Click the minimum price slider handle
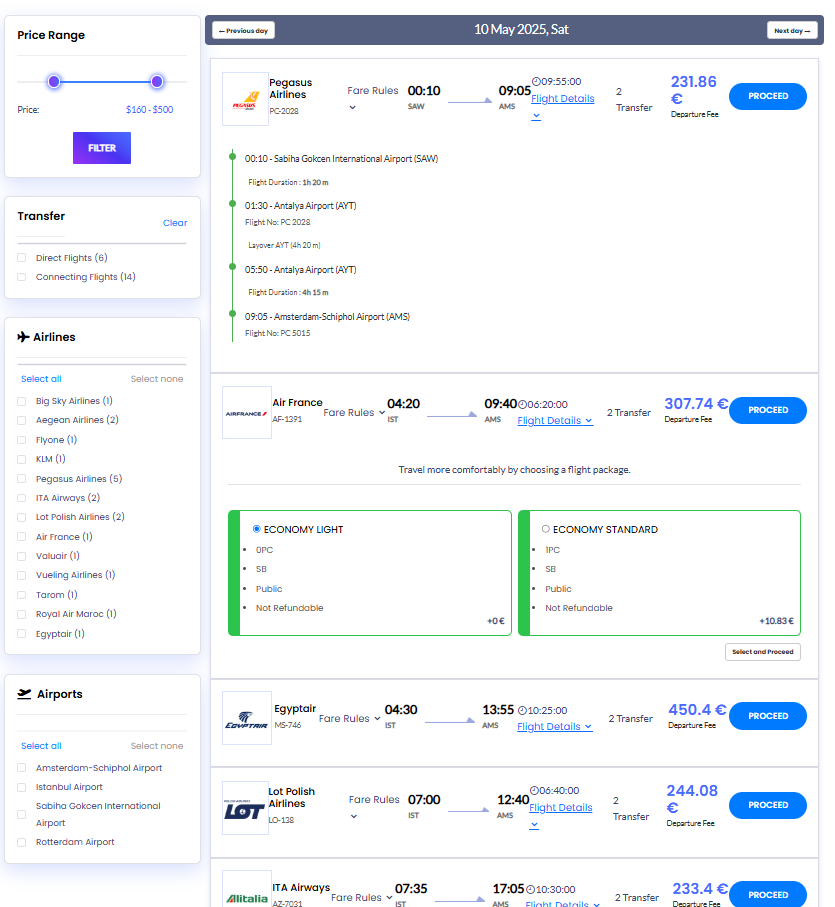 [x=54, y=82]
